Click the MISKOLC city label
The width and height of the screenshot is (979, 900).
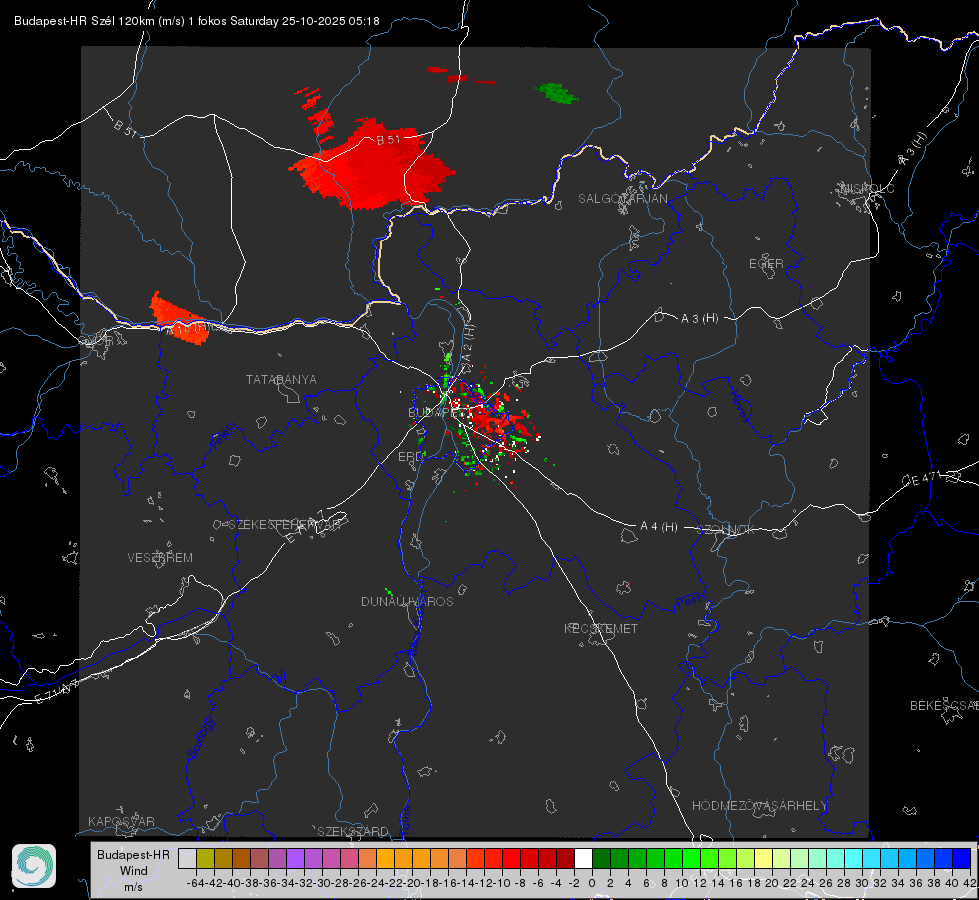(867, 188)
